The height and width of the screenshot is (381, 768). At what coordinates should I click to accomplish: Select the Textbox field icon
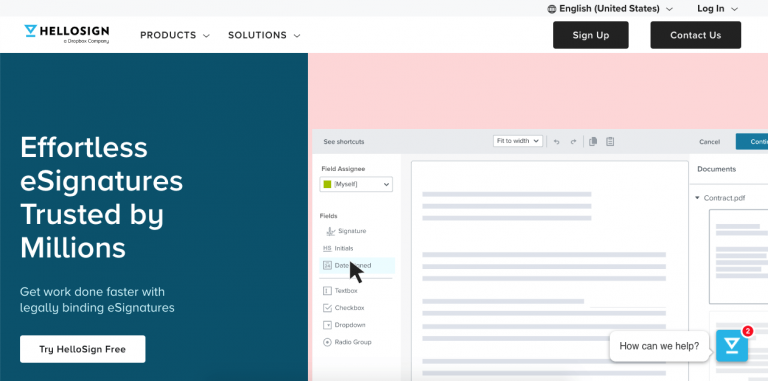pyautogui.click(x=327, y=291)
